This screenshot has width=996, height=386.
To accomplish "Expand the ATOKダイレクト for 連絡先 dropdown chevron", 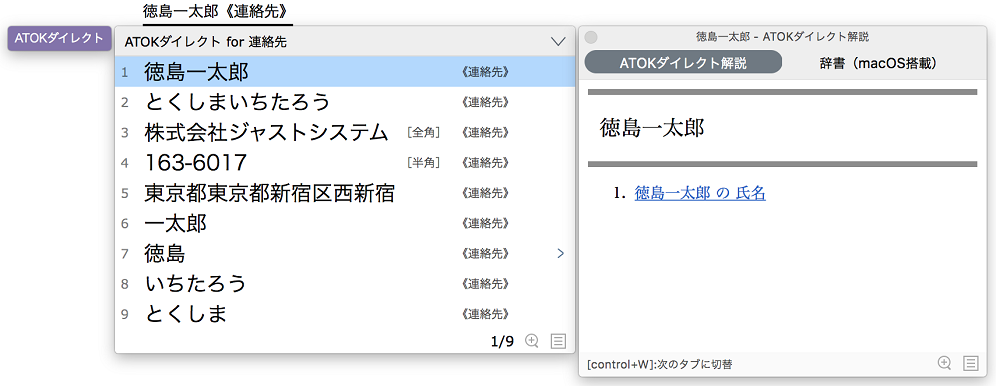I will click(558, 42).
